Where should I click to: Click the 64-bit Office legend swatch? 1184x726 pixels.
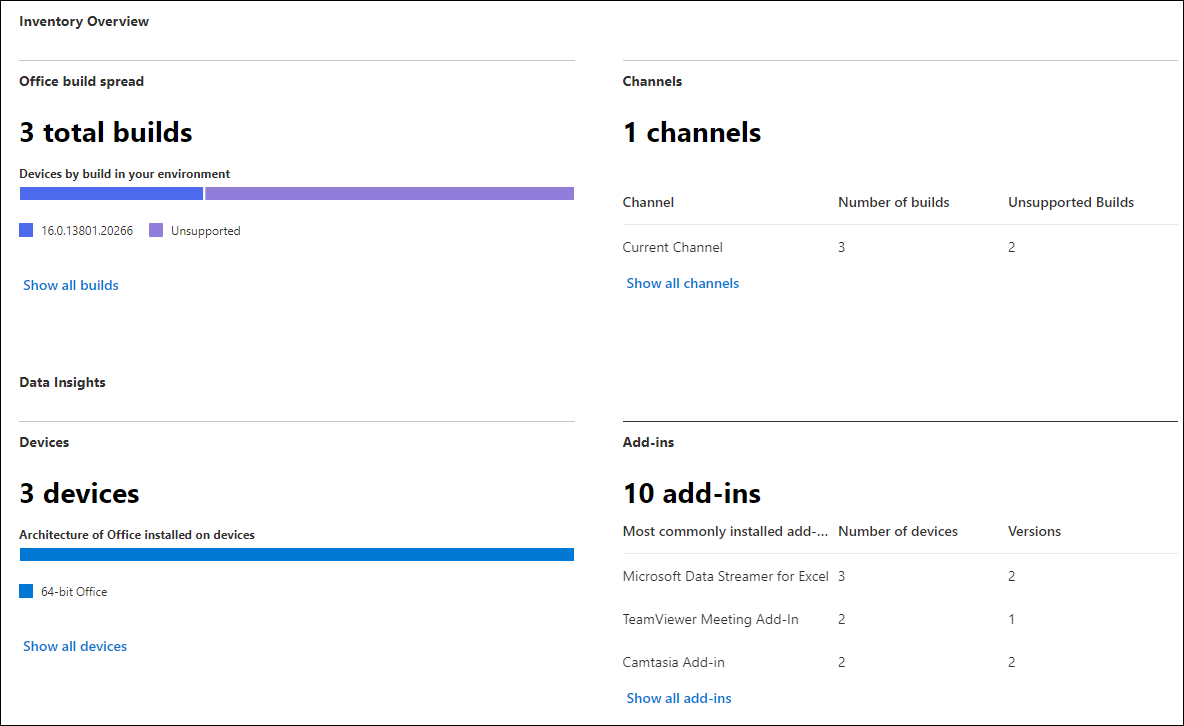[x=26, y=591]
